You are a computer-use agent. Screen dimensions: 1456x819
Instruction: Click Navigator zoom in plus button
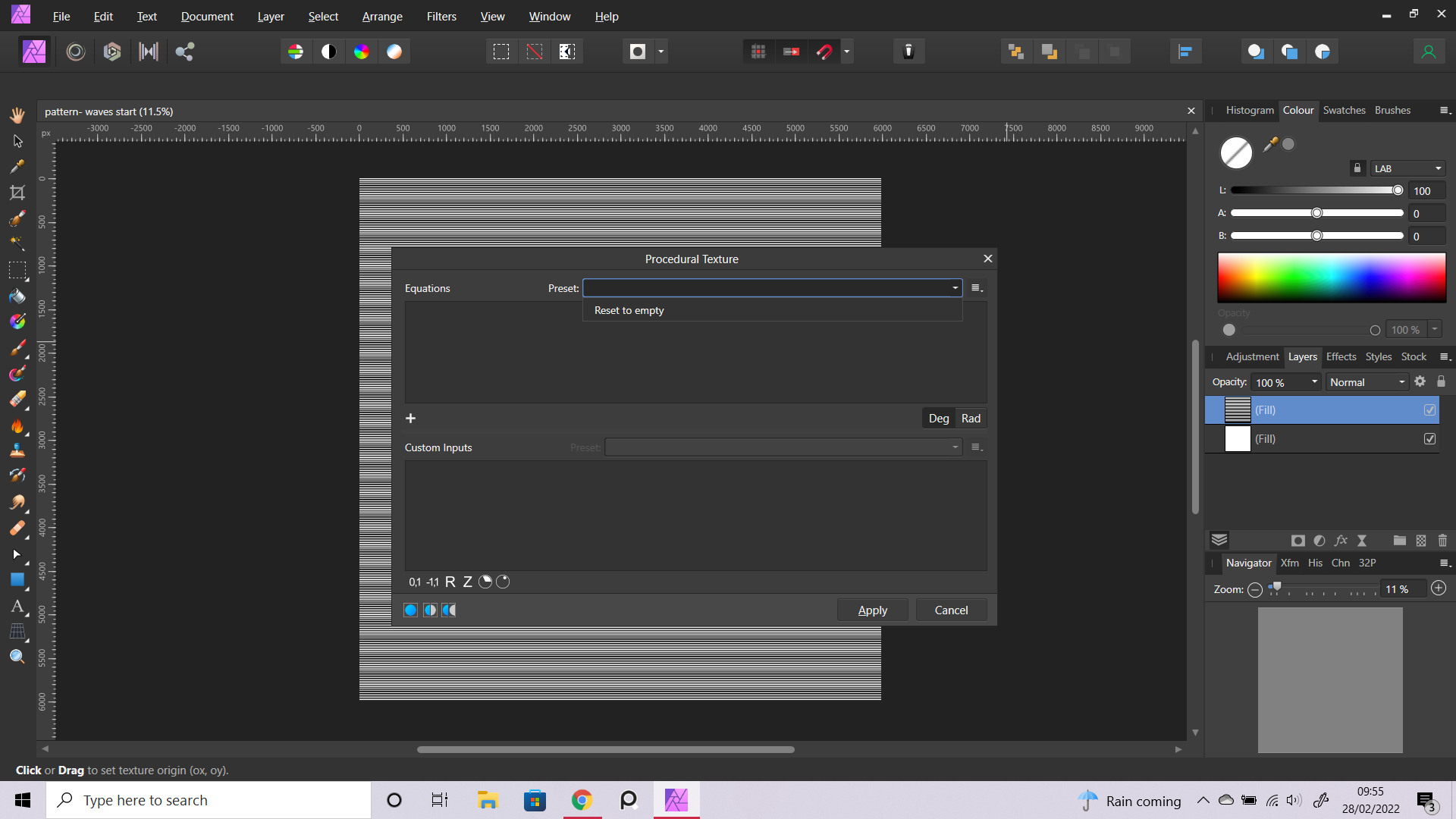1438,588
